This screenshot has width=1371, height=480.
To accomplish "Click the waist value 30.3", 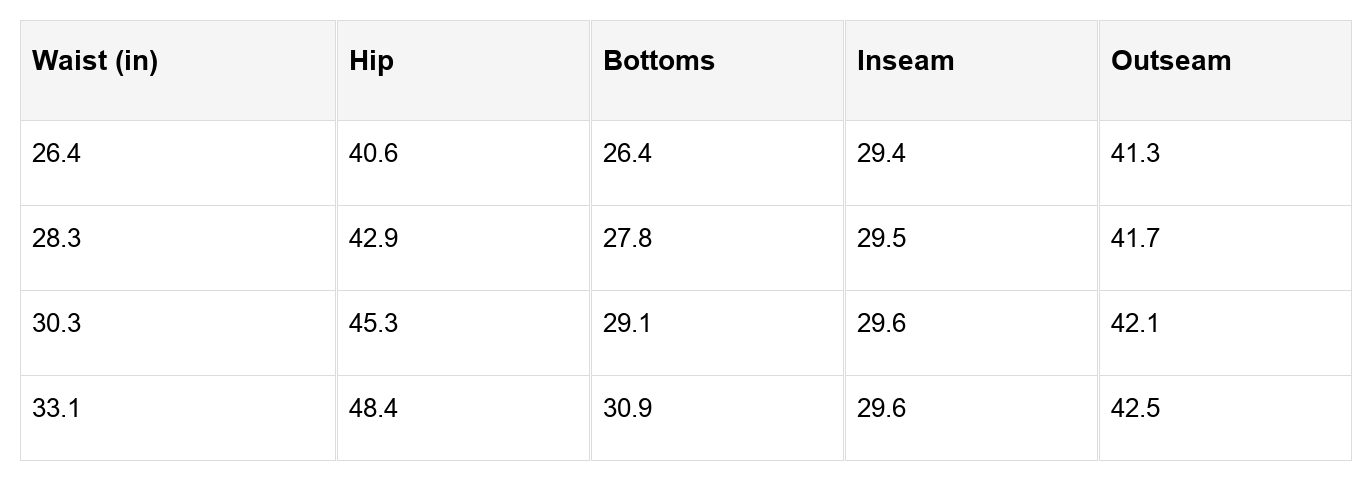I will click(56, 324).
